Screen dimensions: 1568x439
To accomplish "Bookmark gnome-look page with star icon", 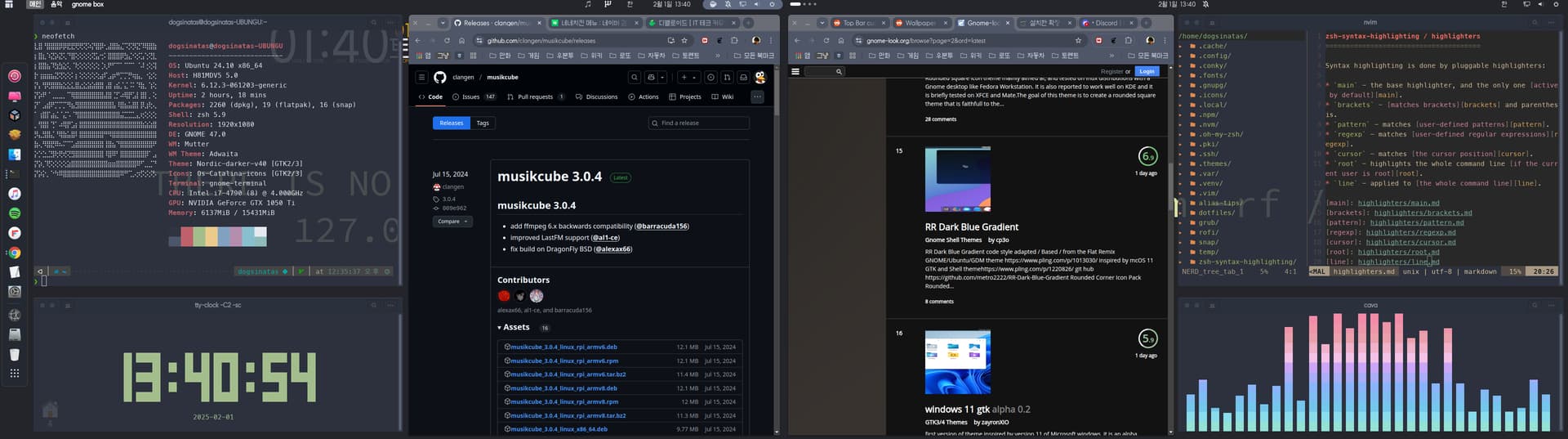I will pos(1079,40).
